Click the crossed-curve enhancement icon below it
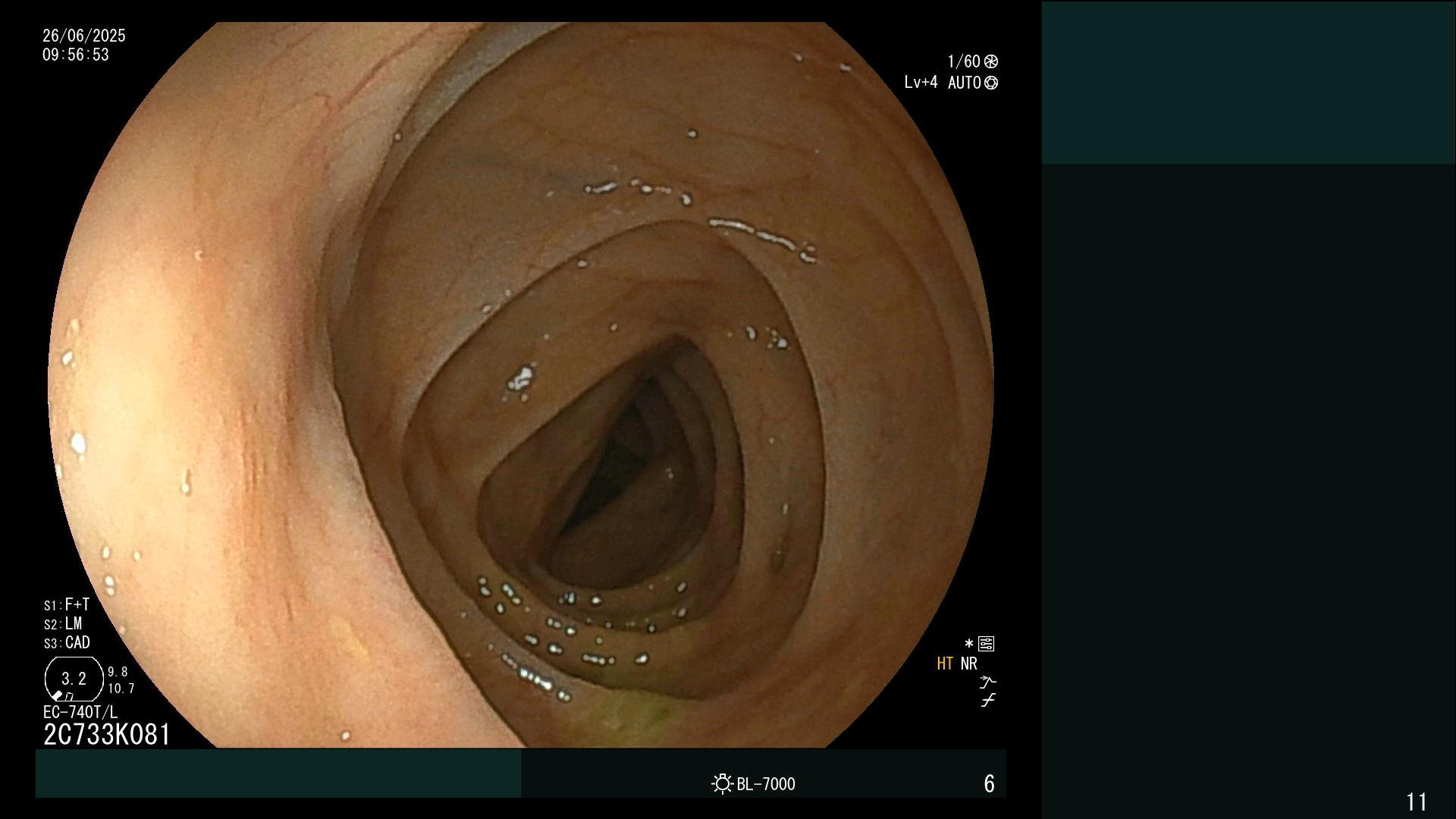Screen dimensions: 1456x819 (987, 701)
